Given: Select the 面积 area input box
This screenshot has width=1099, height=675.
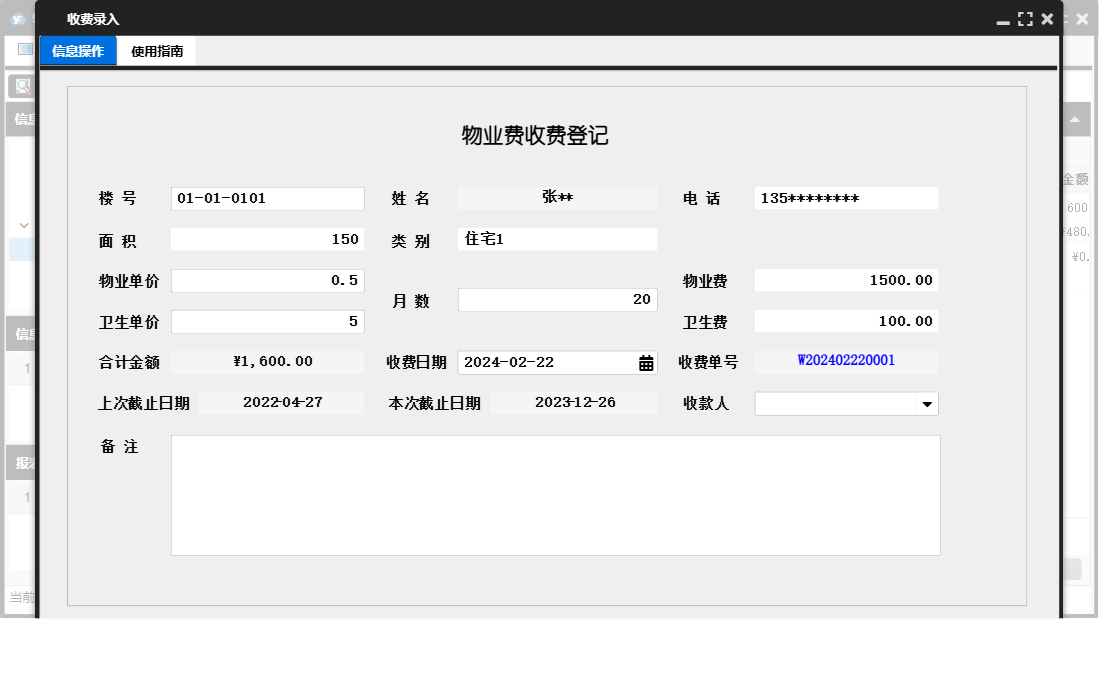Looking at the screenshot, I should pyautogui.click(x=265, y=239).
